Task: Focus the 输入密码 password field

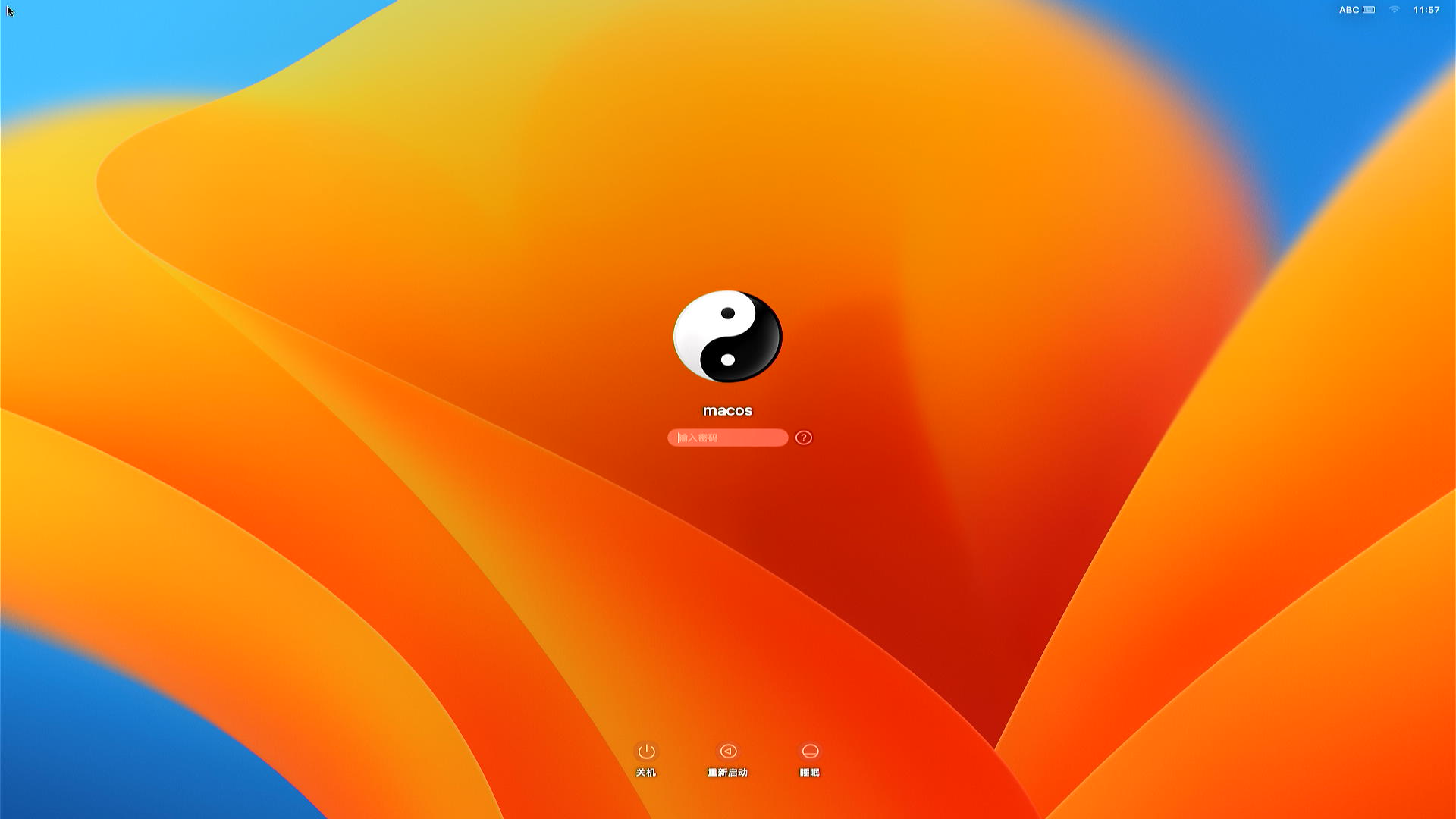Action: point(728,438)
